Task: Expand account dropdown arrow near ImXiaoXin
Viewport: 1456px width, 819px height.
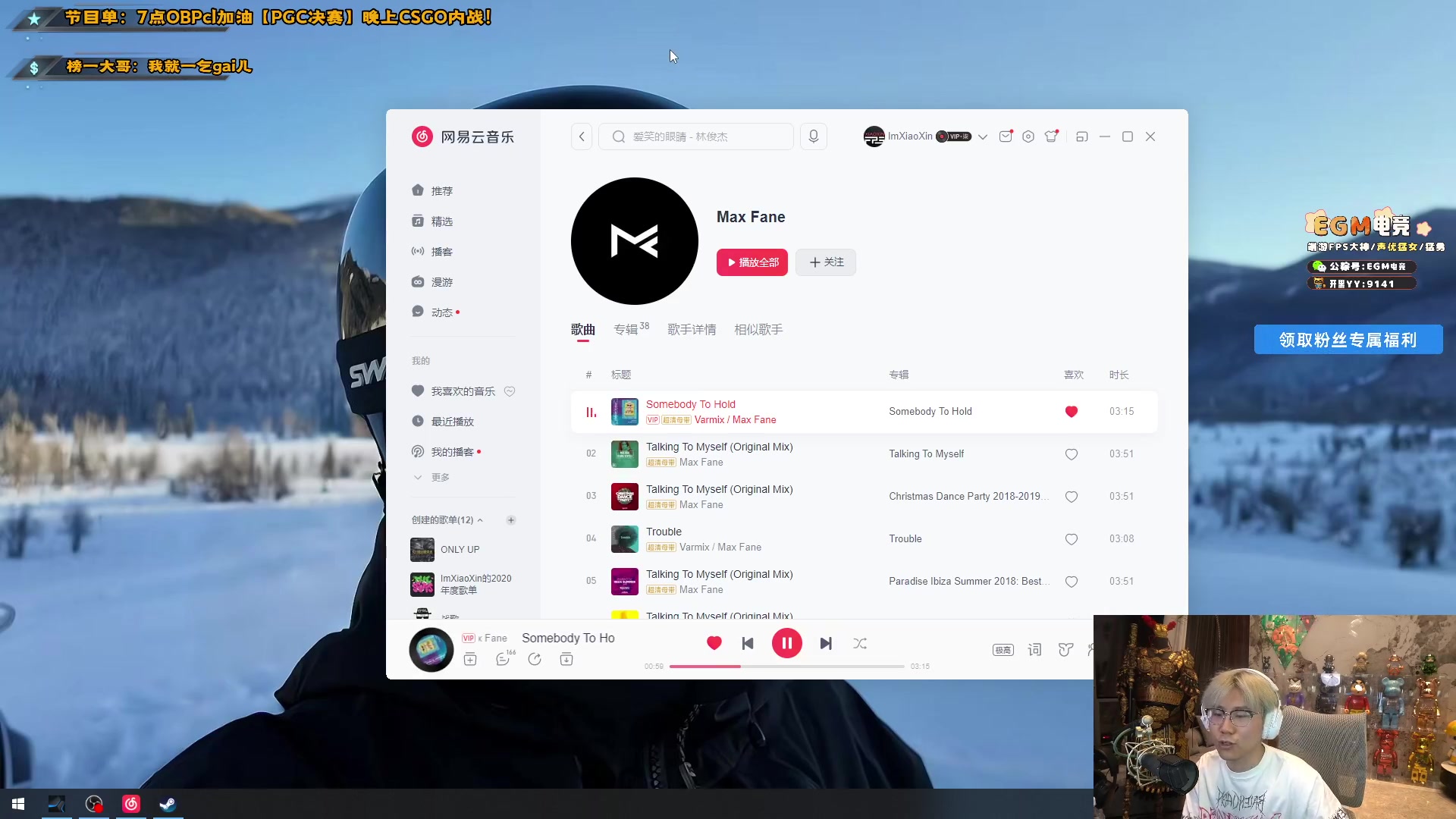Action: 983,136
